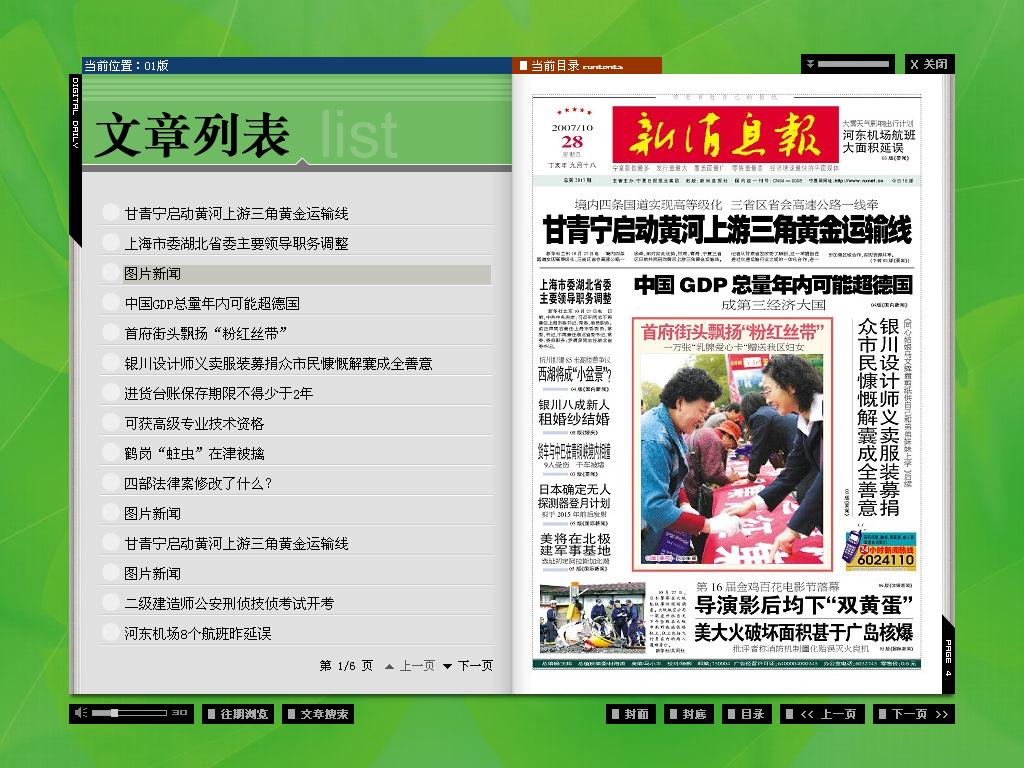This screenshot has width=1024, height=768.
Task: Click the list's 下一页 down arrow
Action: pos(447,666)
